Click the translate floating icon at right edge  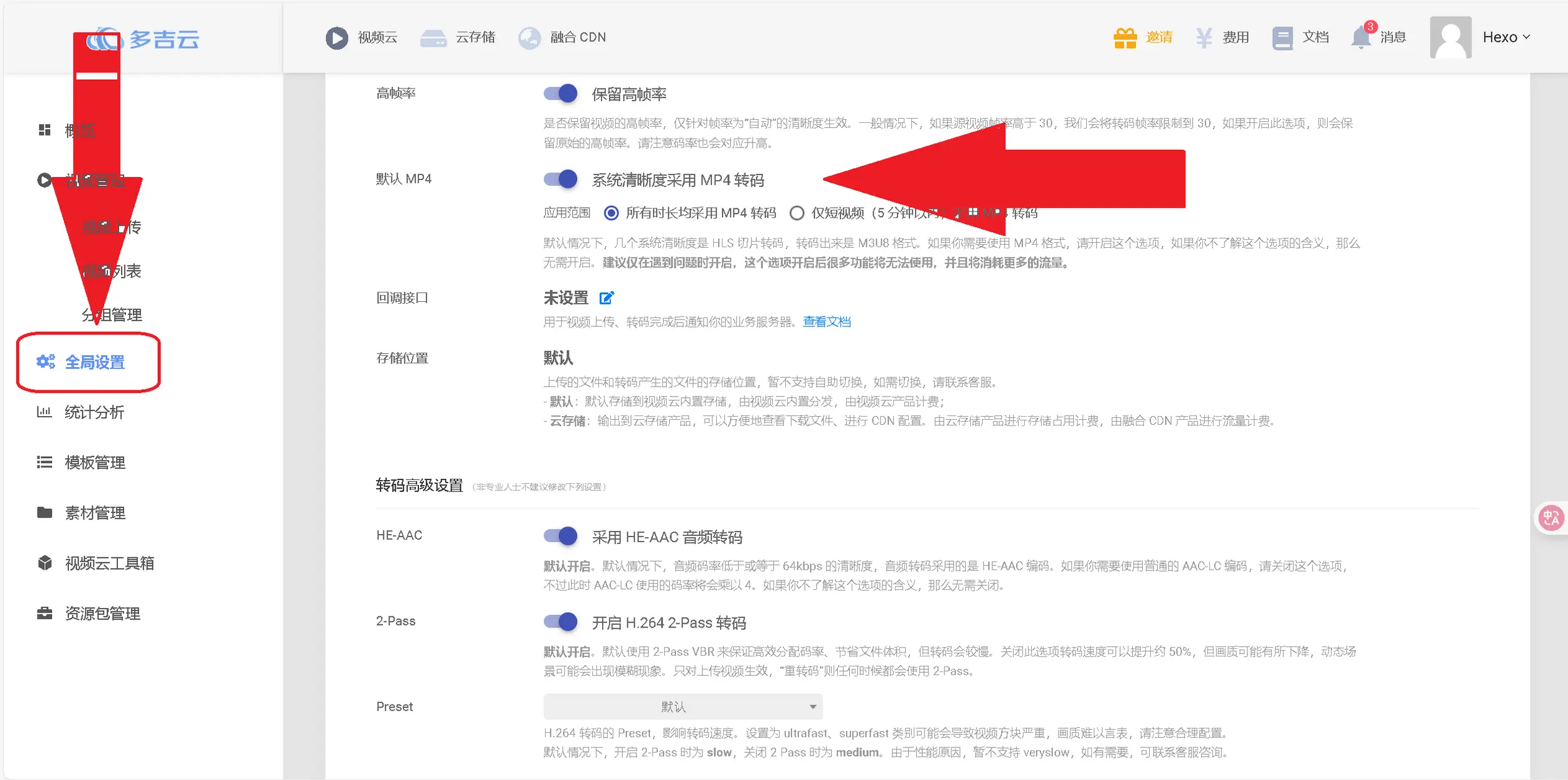coord(1551,518)
